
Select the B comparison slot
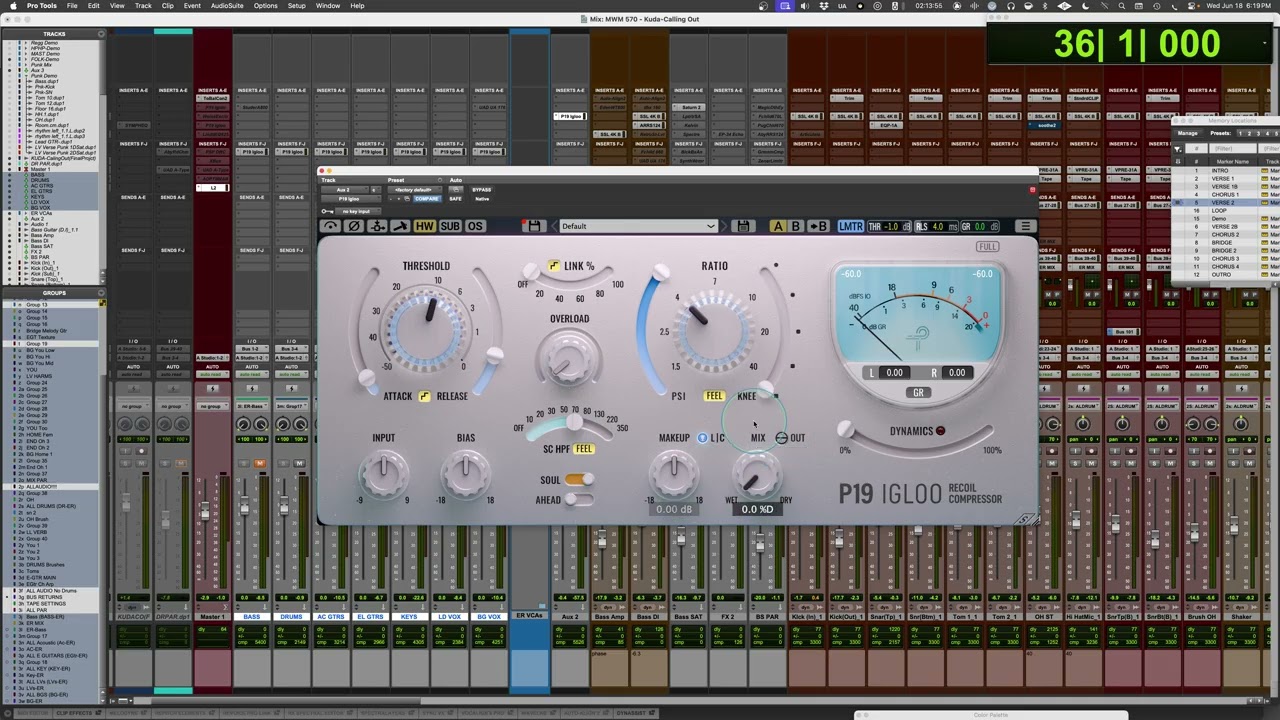click(x=796, y=226)
